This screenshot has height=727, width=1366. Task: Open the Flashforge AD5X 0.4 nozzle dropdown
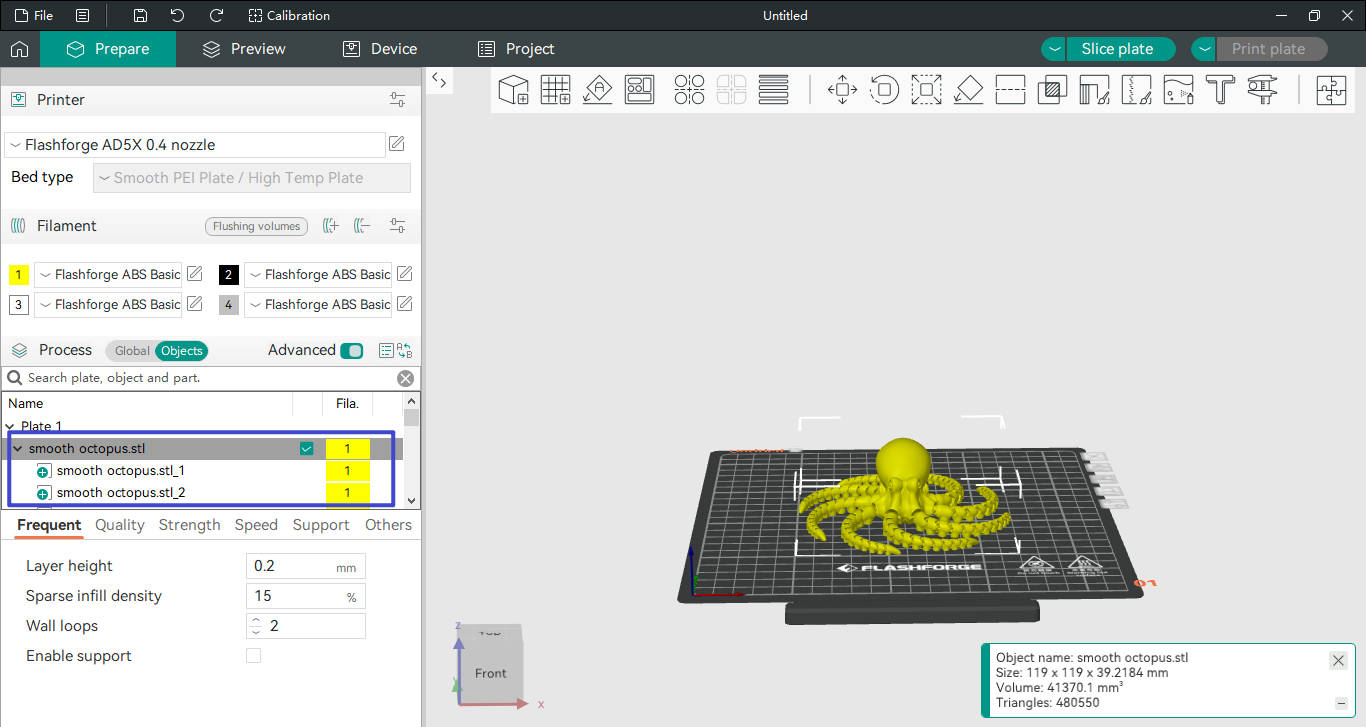point(195,145)
